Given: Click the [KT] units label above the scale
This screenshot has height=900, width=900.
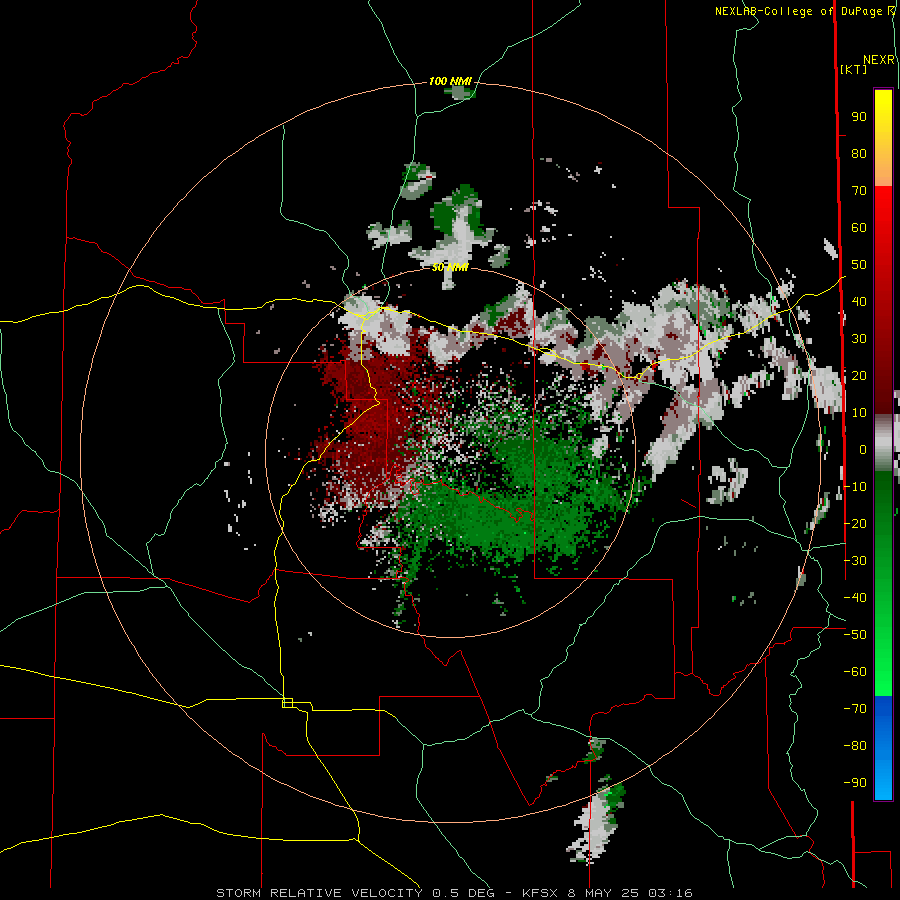Looking at the screenshot, I should 853,69.
